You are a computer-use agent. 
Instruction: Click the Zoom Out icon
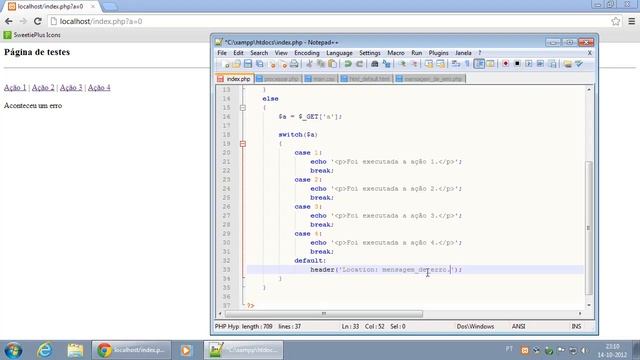coord(414,64)
